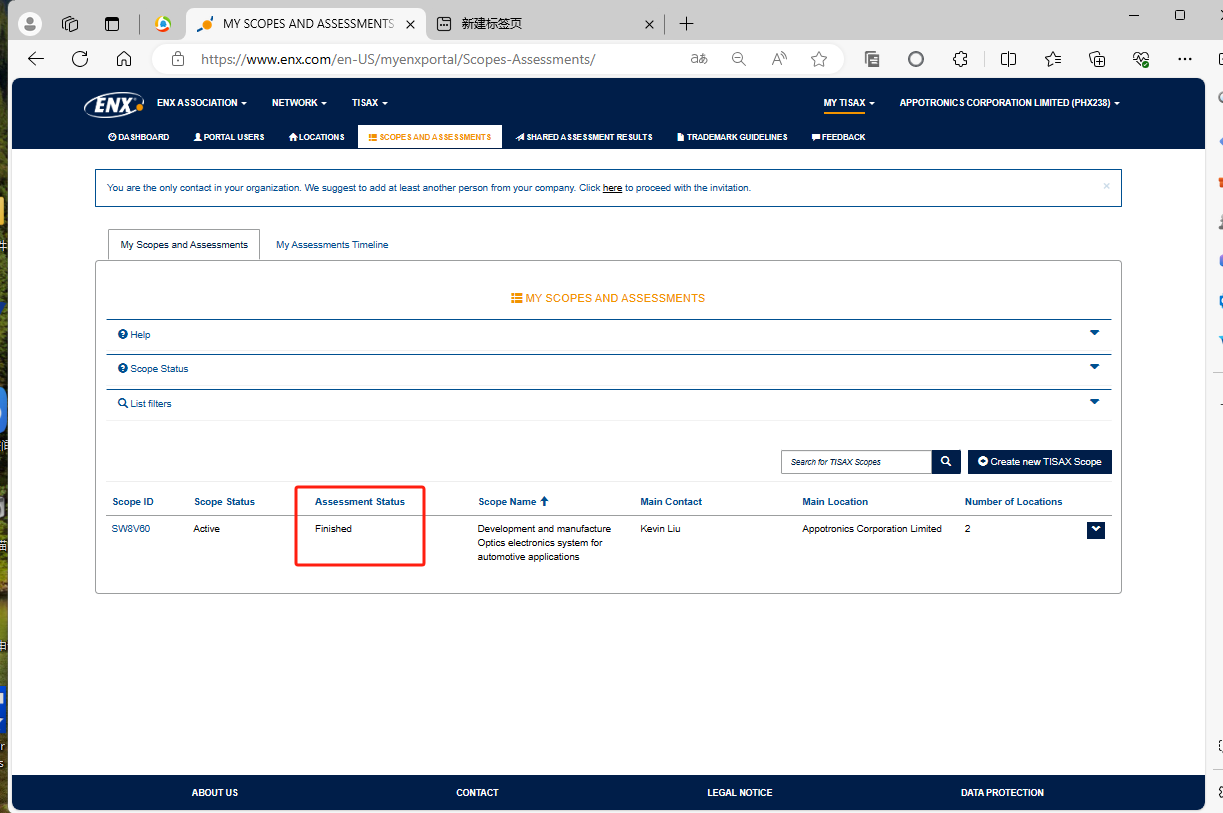Switch to My Scopes and Assessments tab

tap(184, 245)
